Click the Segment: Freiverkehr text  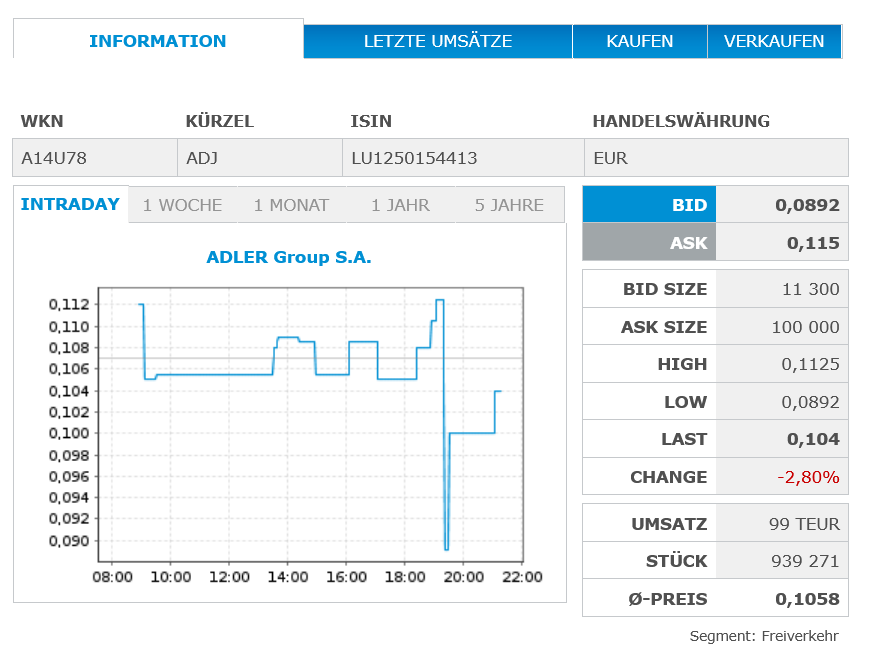point(764,636)
